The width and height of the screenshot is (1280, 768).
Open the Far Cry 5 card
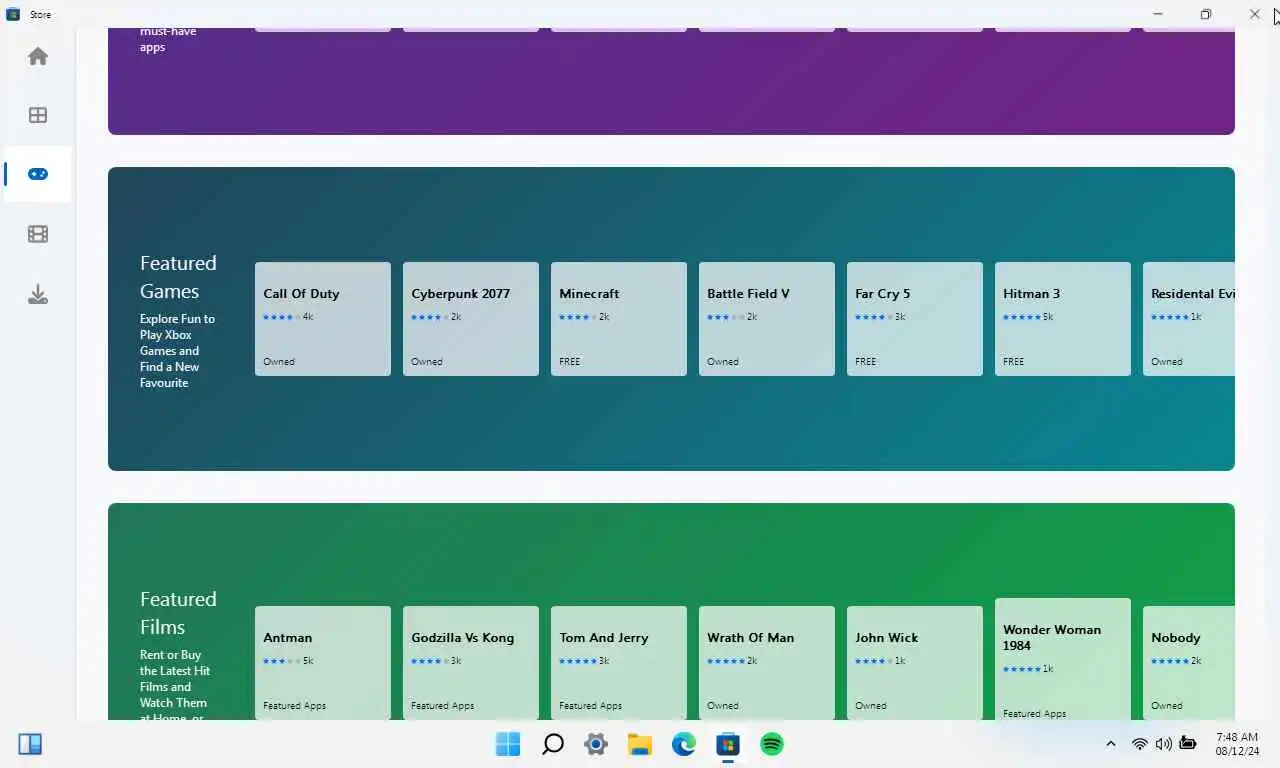click(915, 319)
